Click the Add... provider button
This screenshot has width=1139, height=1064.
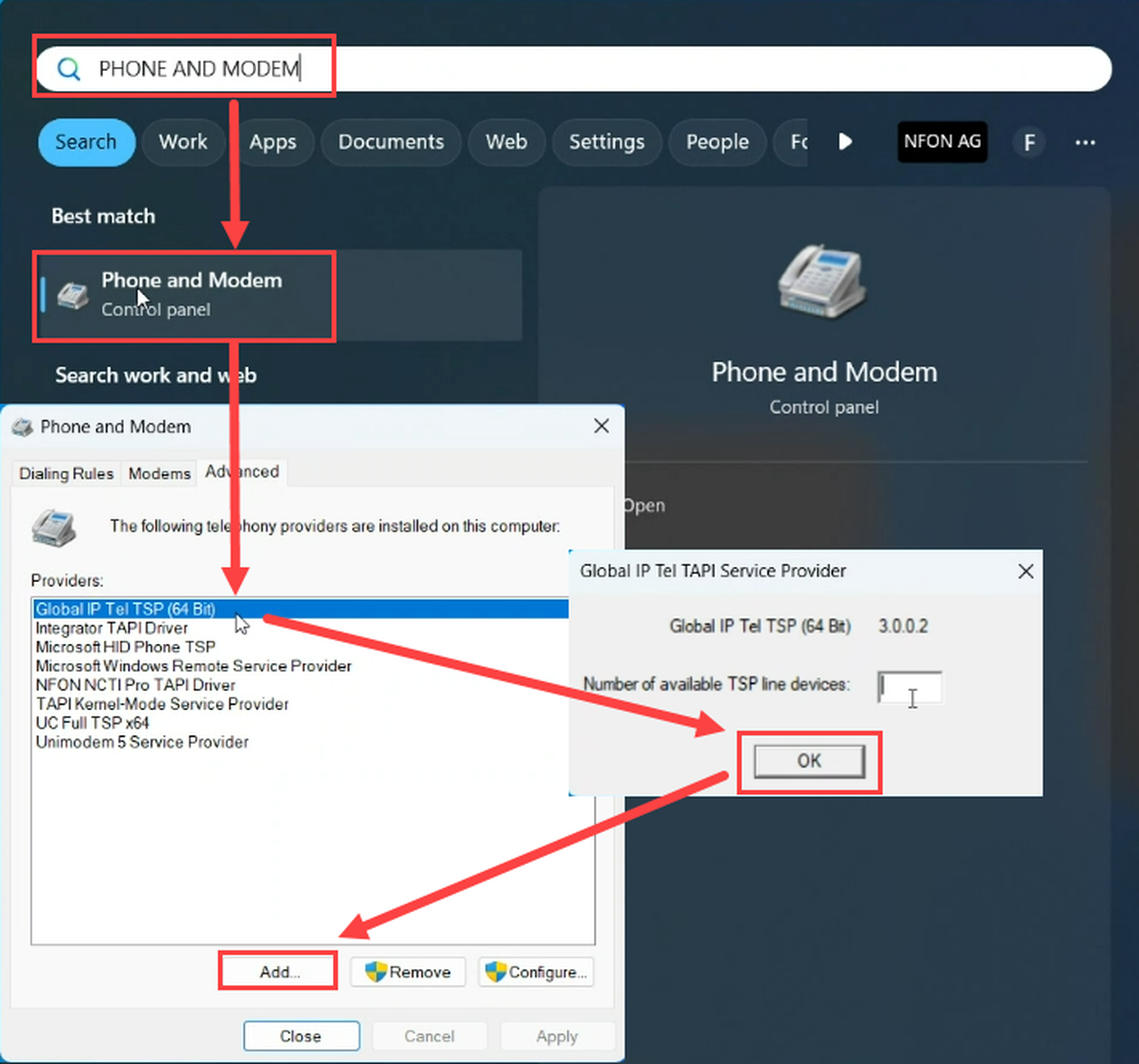point(278,972)
